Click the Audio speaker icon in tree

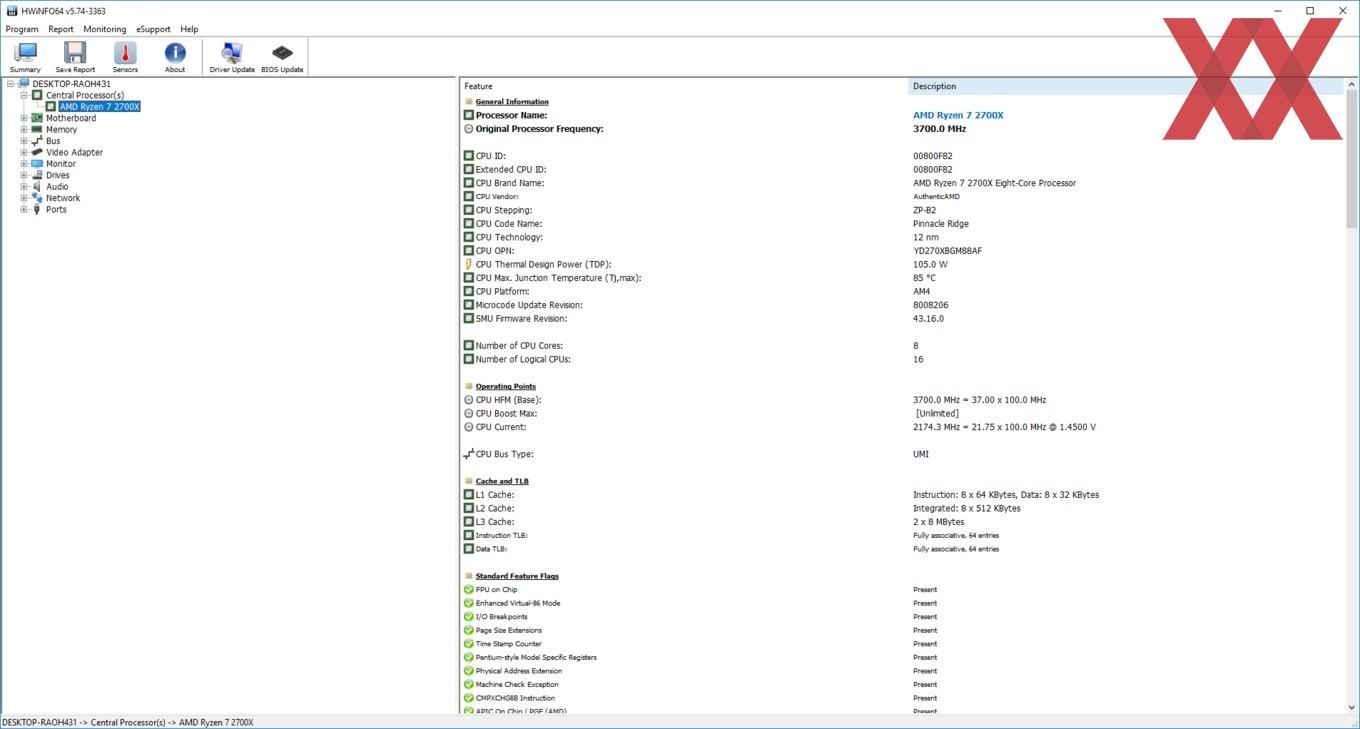37,187
